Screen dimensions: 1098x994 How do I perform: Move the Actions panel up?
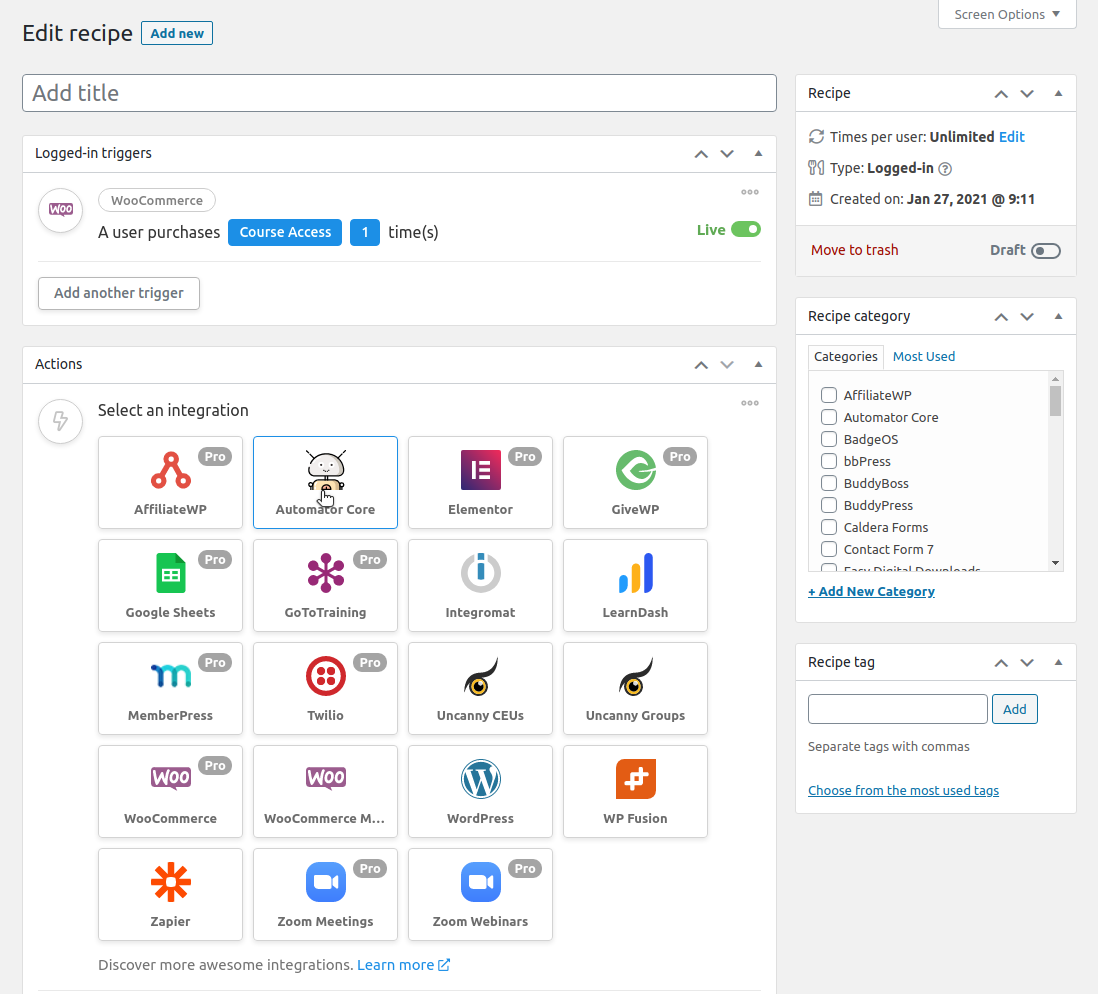(701, 364)
